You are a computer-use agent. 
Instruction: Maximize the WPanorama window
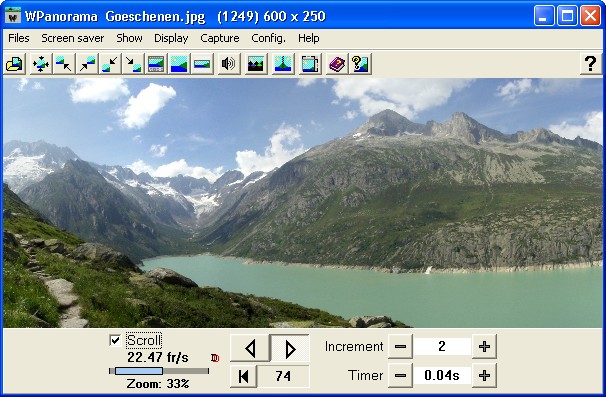(x=567, y=16)
